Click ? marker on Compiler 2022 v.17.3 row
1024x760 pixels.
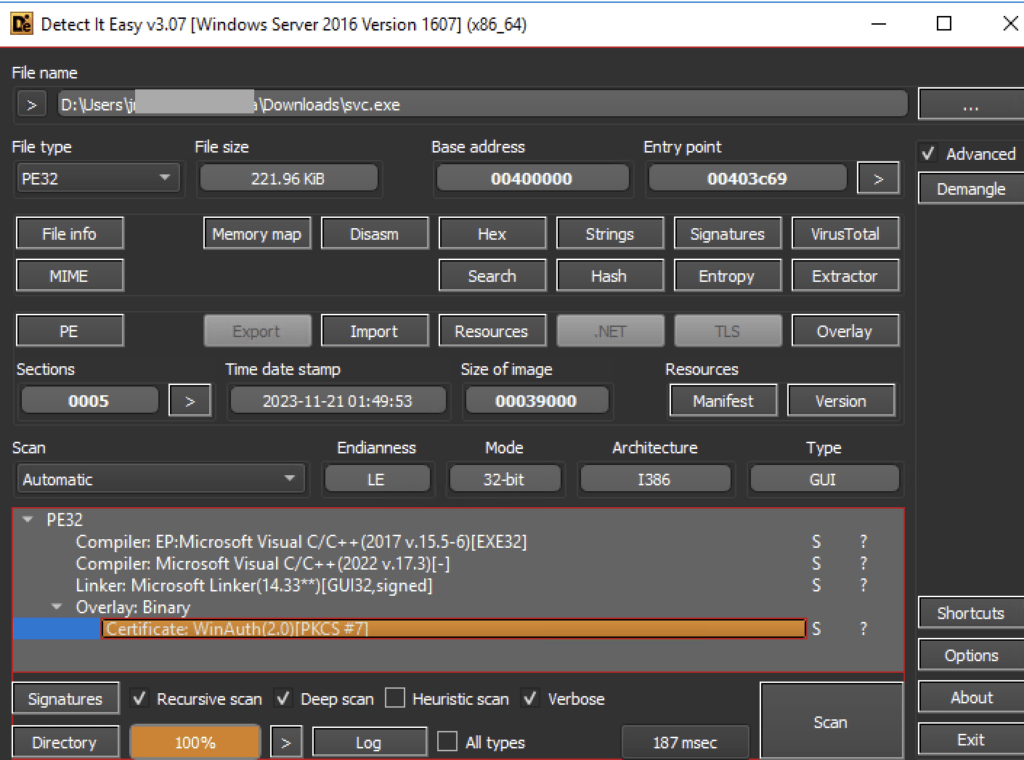[863, 563]
